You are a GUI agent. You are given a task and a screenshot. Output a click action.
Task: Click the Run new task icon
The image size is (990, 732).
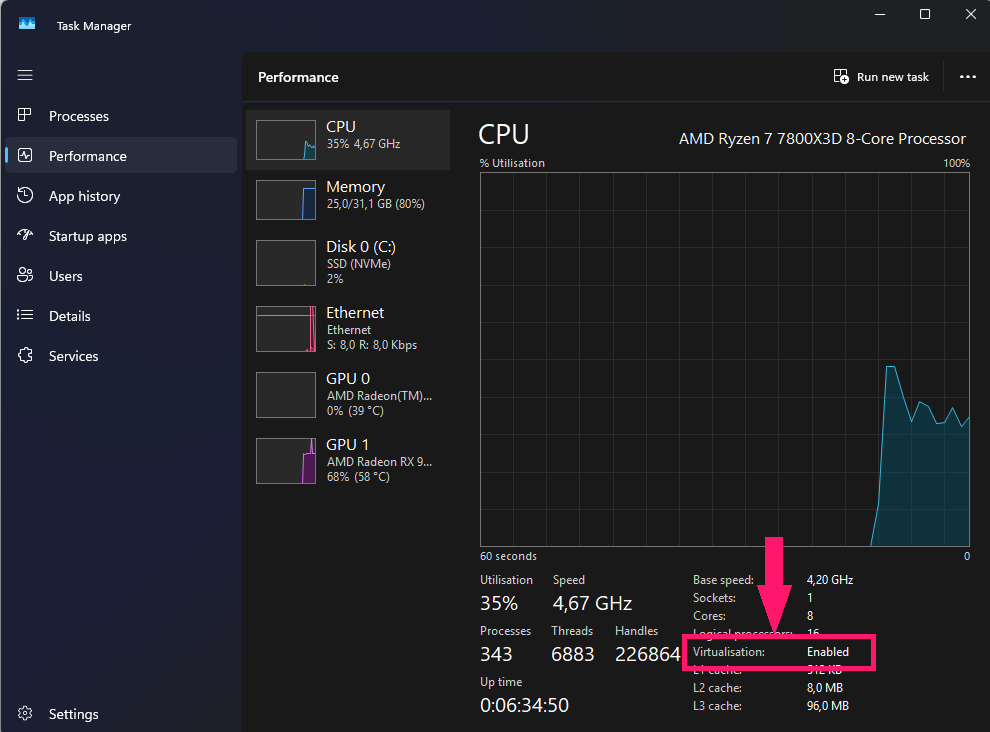click(x=840, y=76)
